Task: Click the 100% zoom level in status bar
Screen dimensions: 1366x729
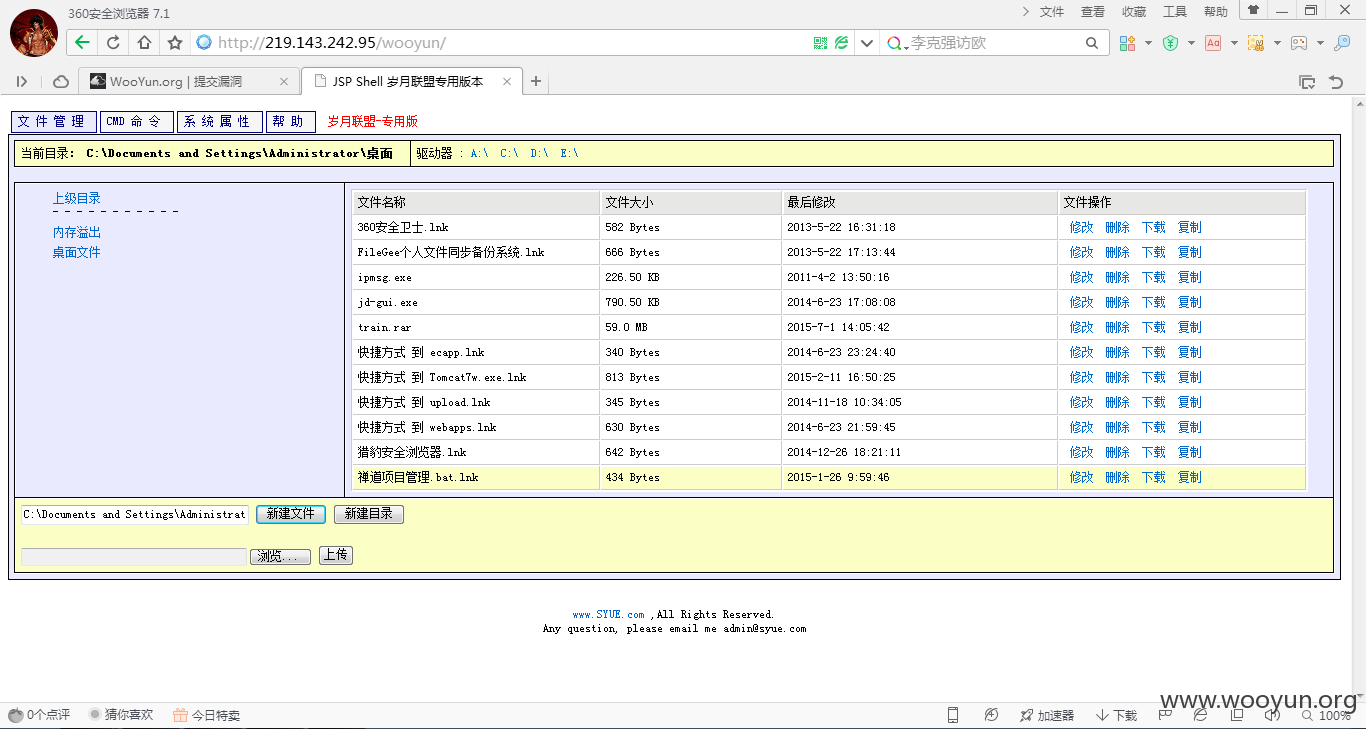Action: click(x=1334, y=715)
